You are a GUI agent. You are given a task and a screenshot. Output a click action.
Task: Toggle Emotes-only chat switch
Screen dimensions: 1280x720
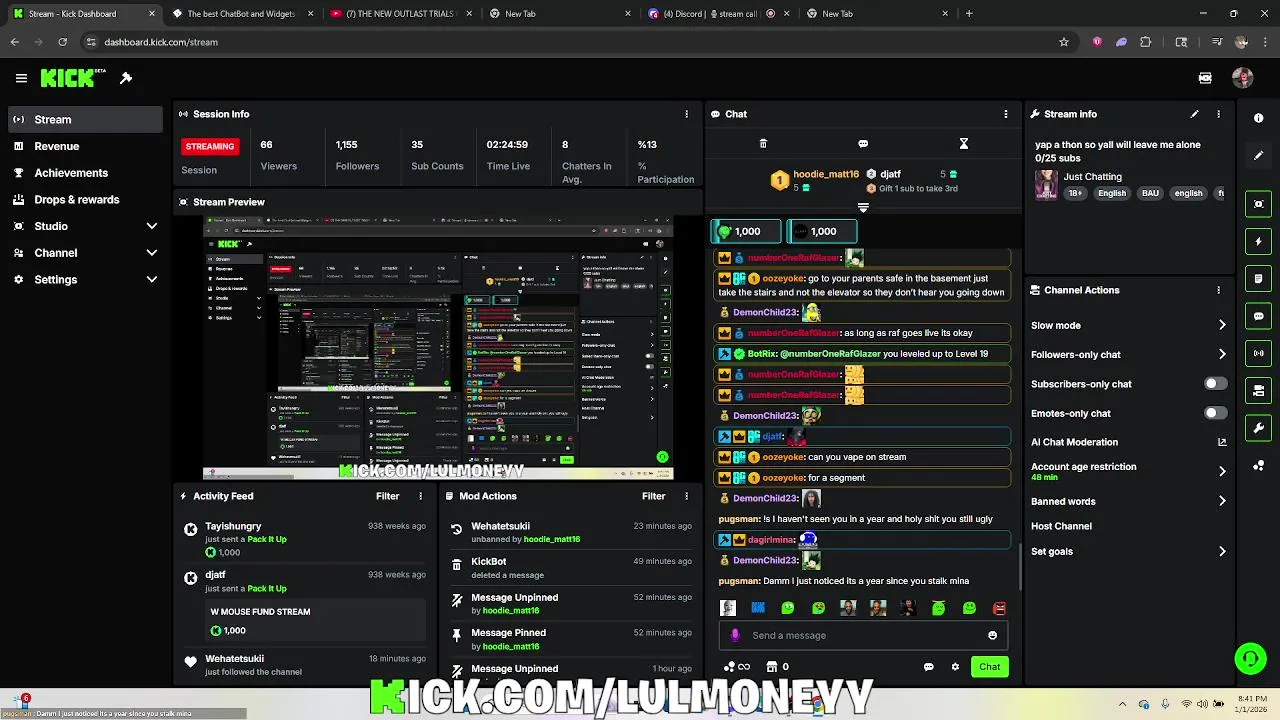1215,413
